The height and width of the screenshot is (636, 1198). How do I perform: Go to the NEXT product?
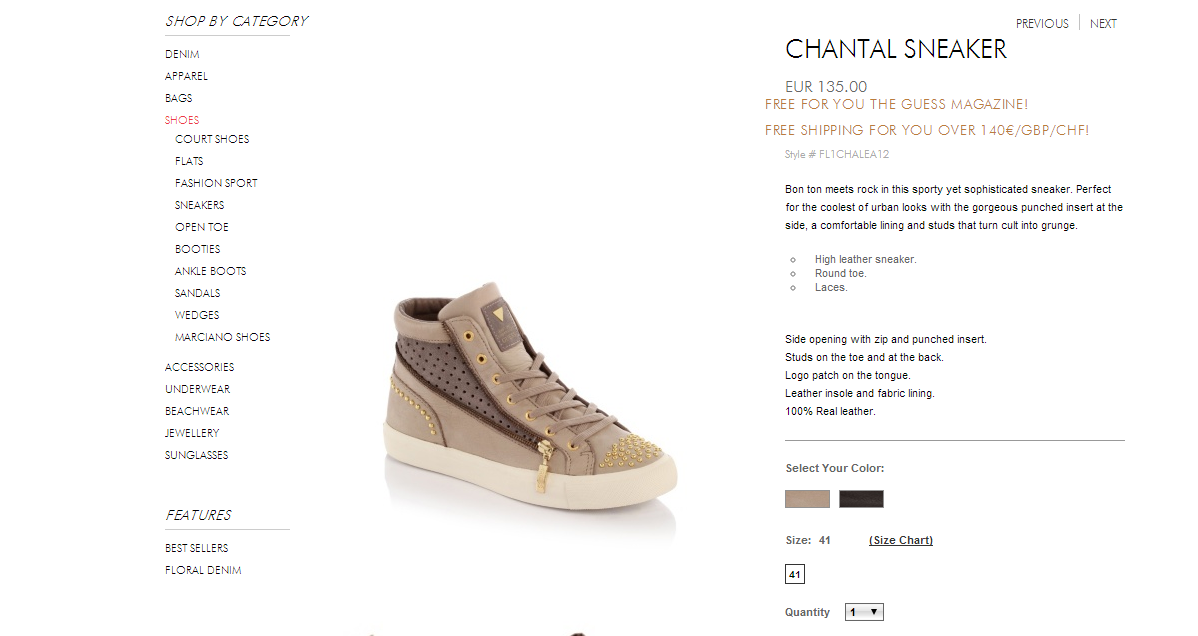tap(1103, 24)
